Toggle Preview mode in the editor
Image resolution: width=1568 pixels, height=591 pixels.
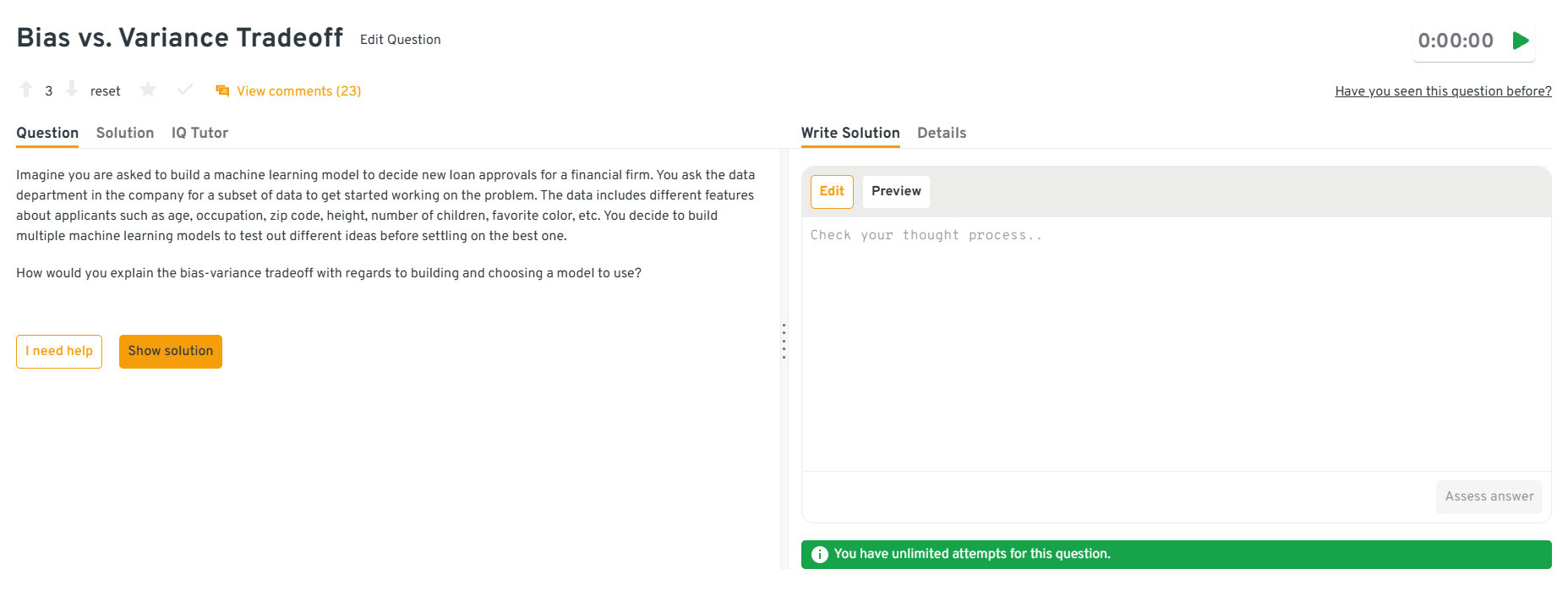[896, 192]
